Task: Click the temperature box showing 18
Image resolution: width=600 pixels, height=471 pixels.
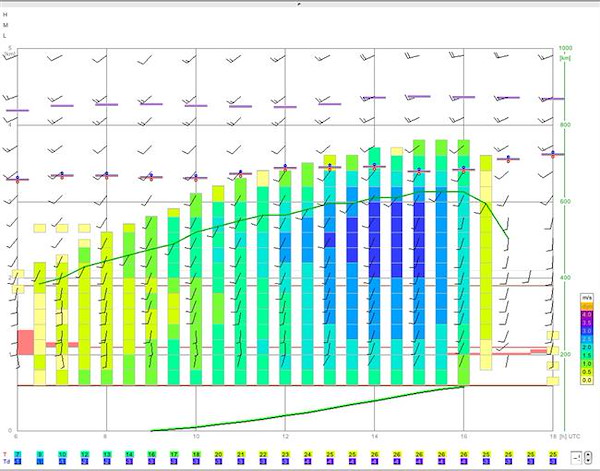Action: [x=196, y=454]
